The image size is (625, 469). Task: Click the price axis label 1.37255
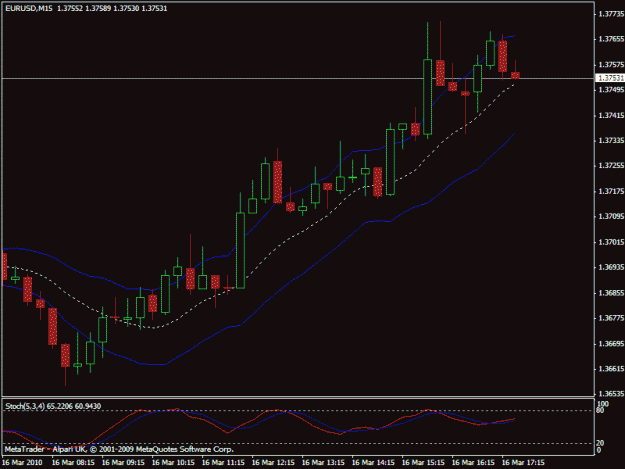611,166
